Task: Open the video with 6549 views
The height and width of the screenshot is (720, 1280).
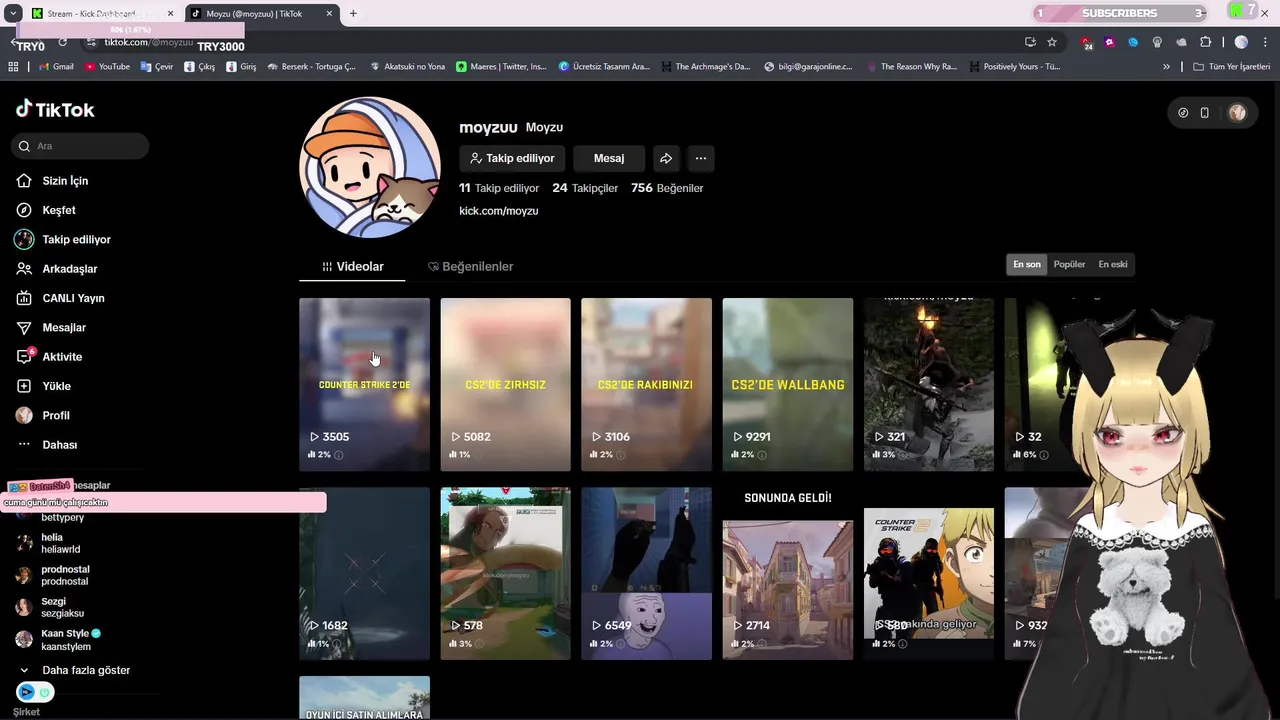Action: (646, 573)
